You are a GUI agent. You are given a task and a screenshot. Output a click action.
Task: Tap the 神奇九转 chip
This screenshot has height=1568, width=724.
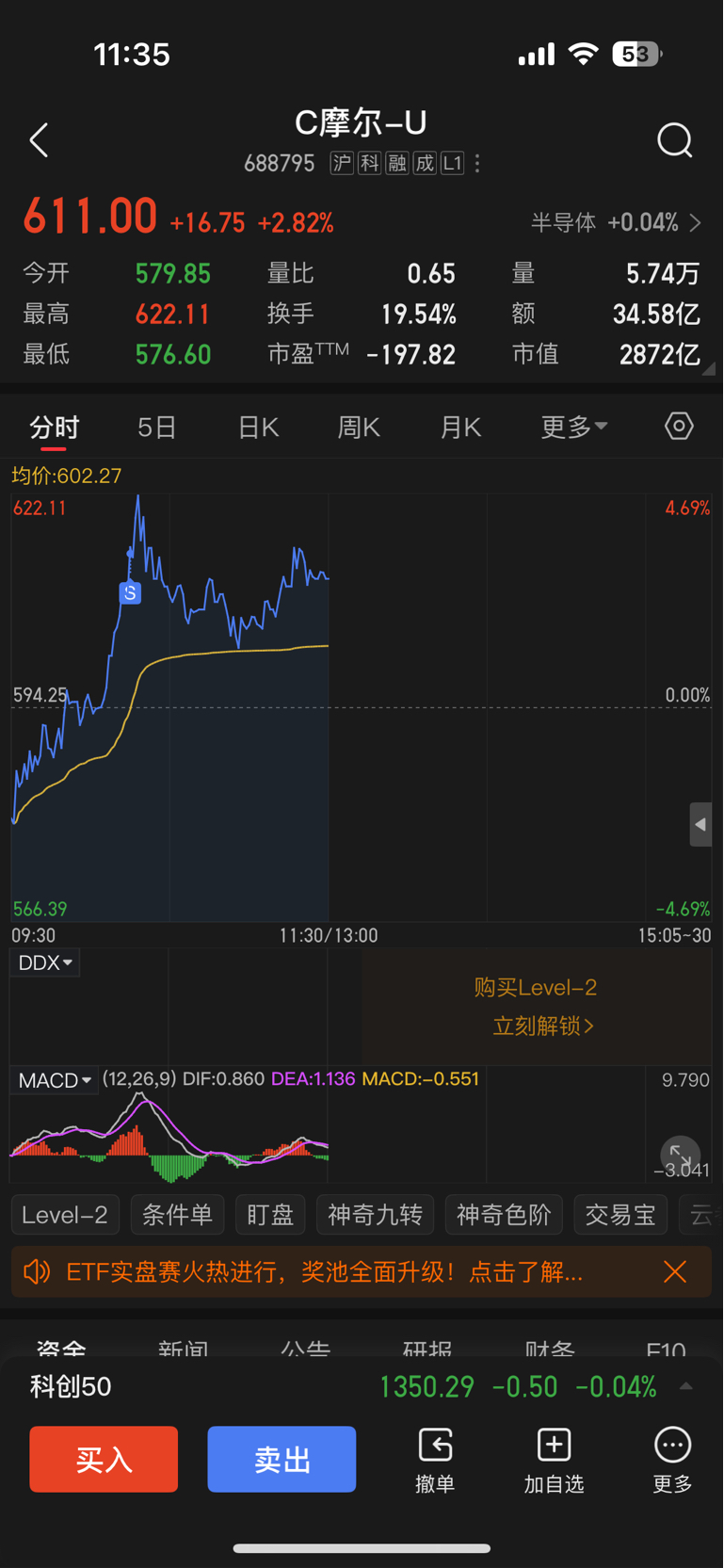(375, 1215)
